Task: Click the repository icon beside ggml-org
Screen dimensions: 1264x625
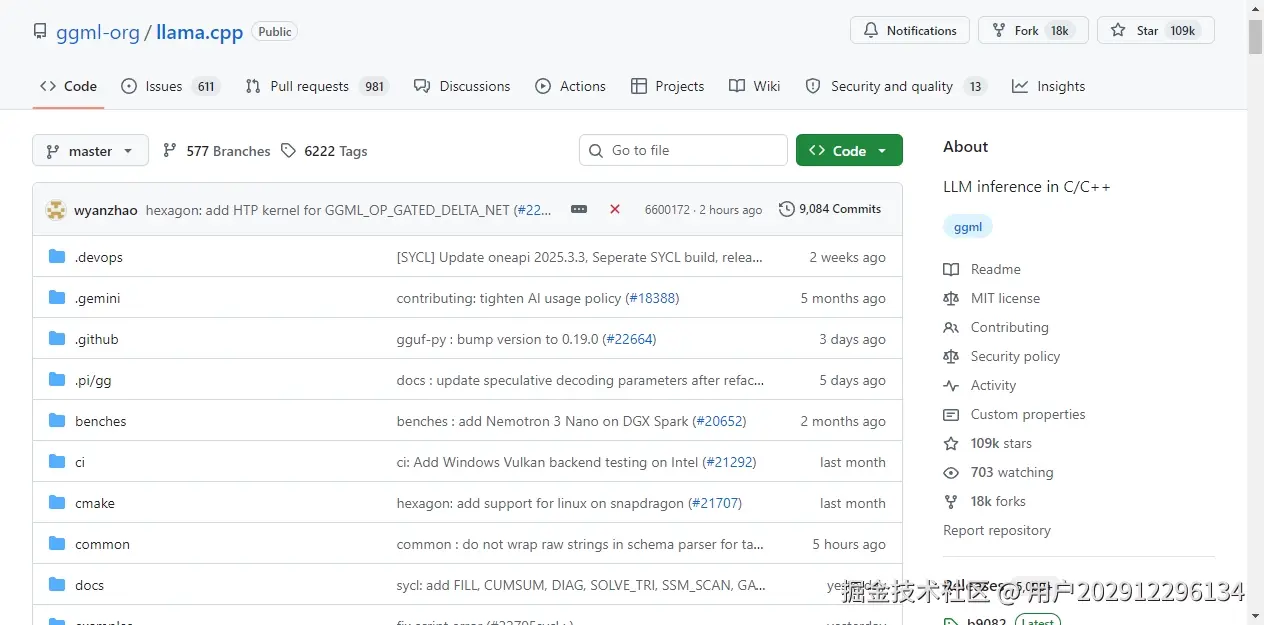Action: pos(40,32)
